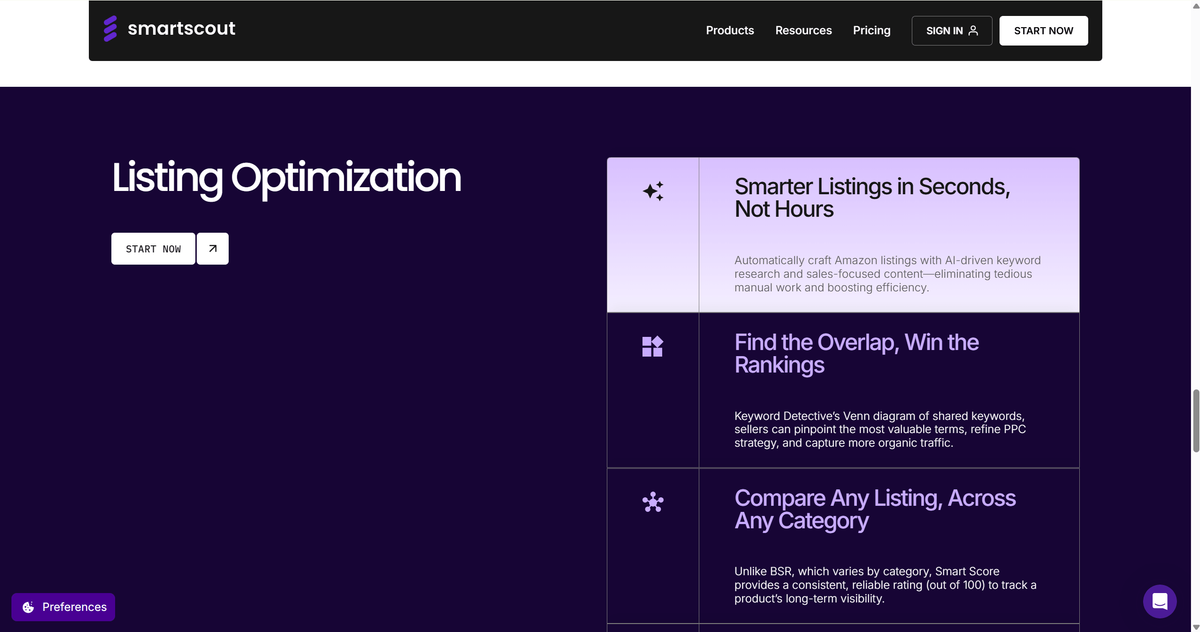Open the chat widget bubble

tap(1160, 601)
